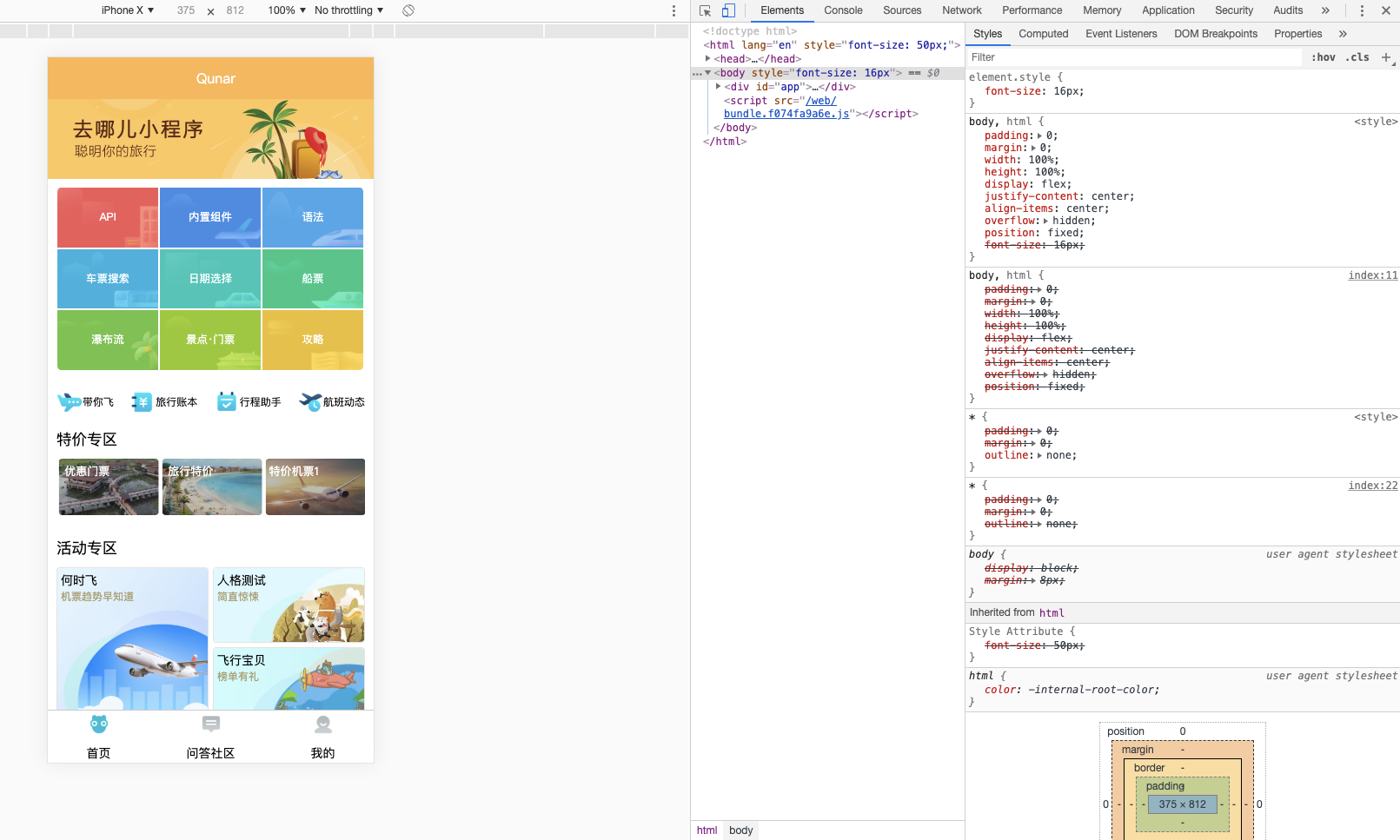Open the 景点·门票 tile

coord(210,340)
